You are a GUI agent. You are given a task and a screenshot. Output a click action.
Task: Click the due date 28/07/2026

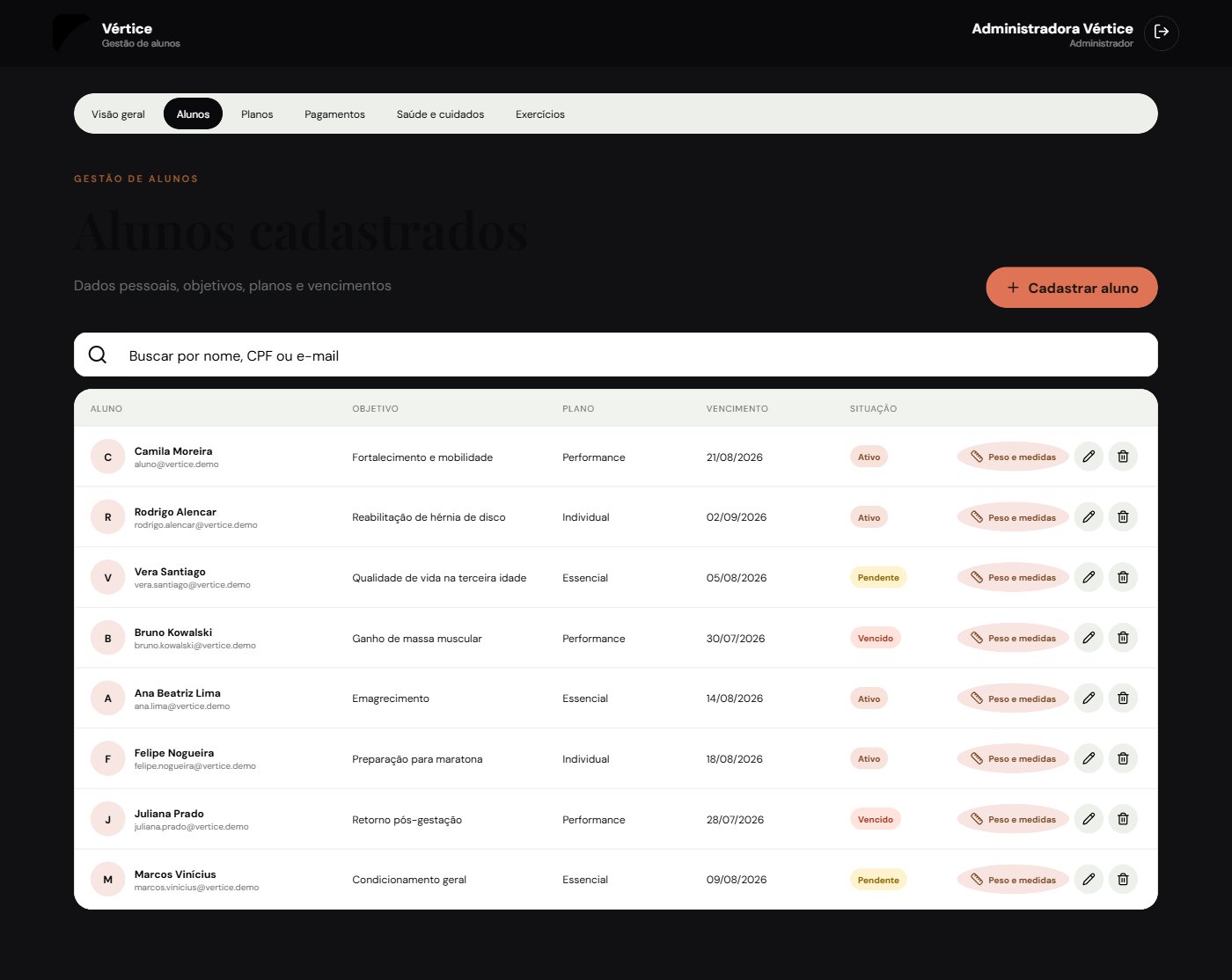(x=735, y=819)
